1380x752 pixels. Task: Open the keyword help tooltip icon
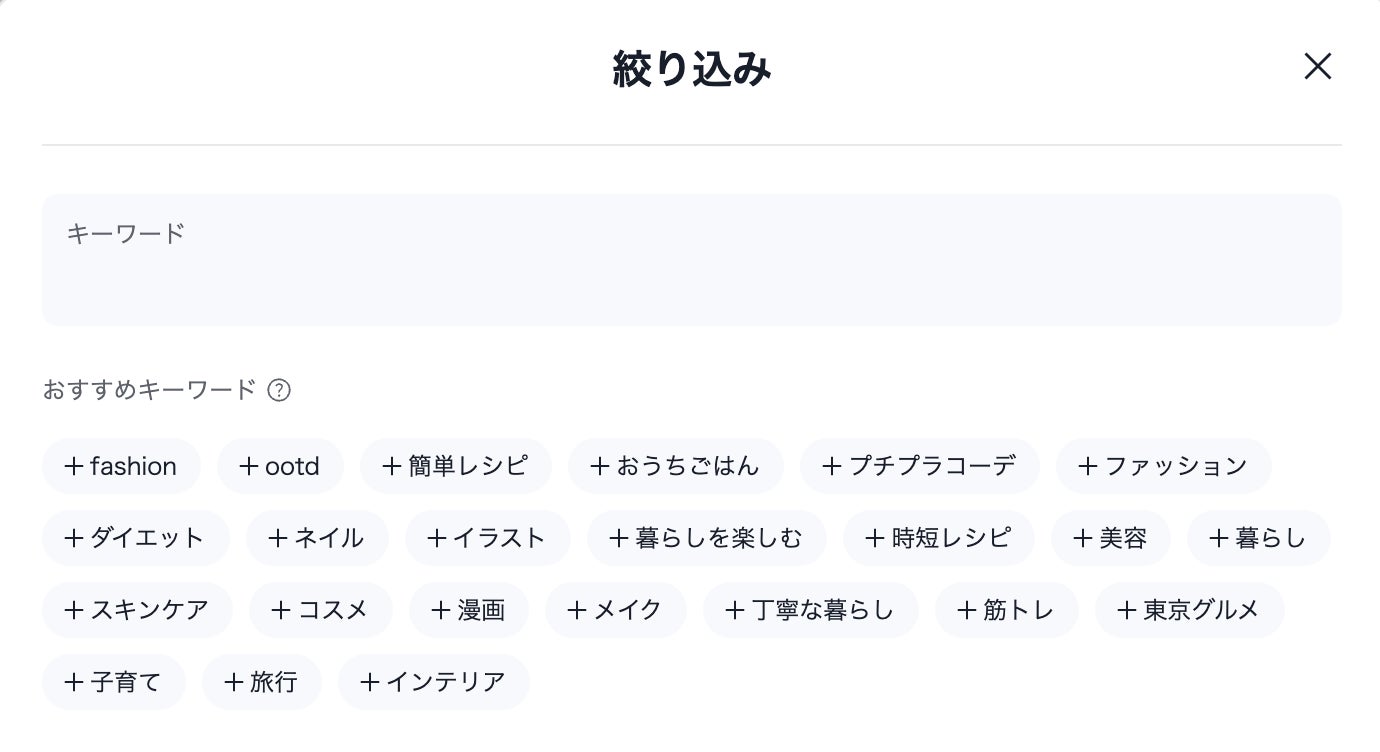click(x=281, y=390)
